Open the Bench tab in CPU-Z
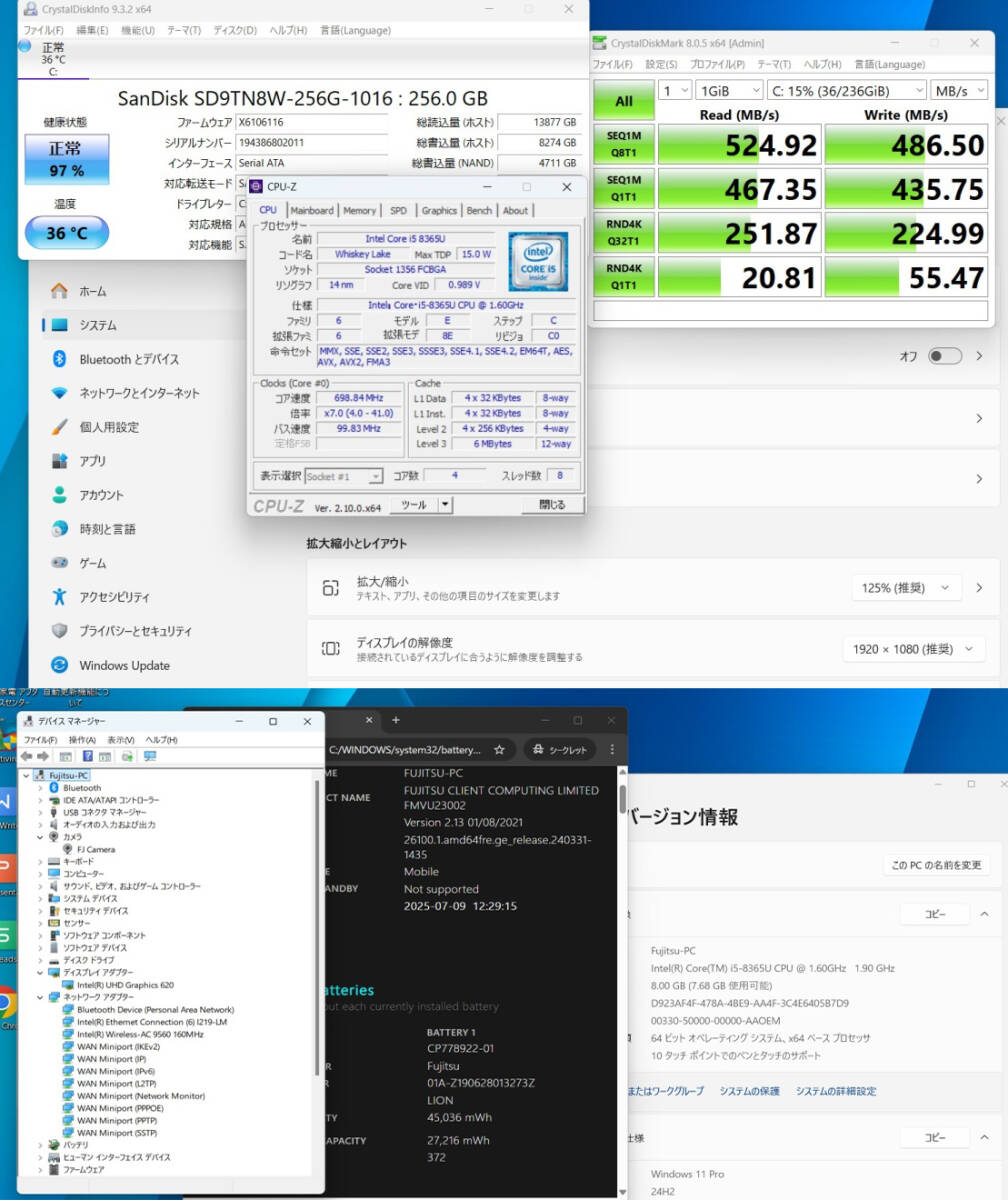 (x=480, y=211)
